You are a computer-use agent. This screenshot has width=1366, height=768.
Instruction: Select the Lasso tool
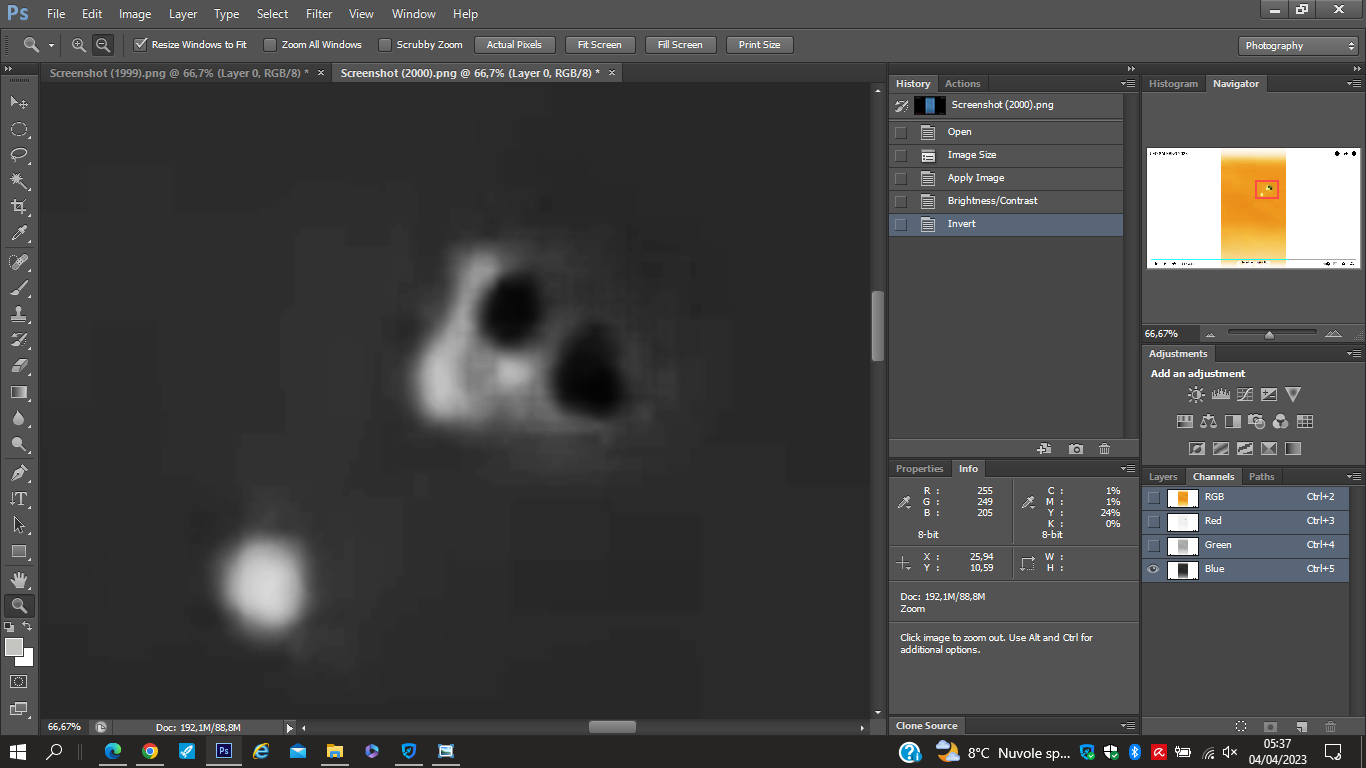[x=19, y=155]
